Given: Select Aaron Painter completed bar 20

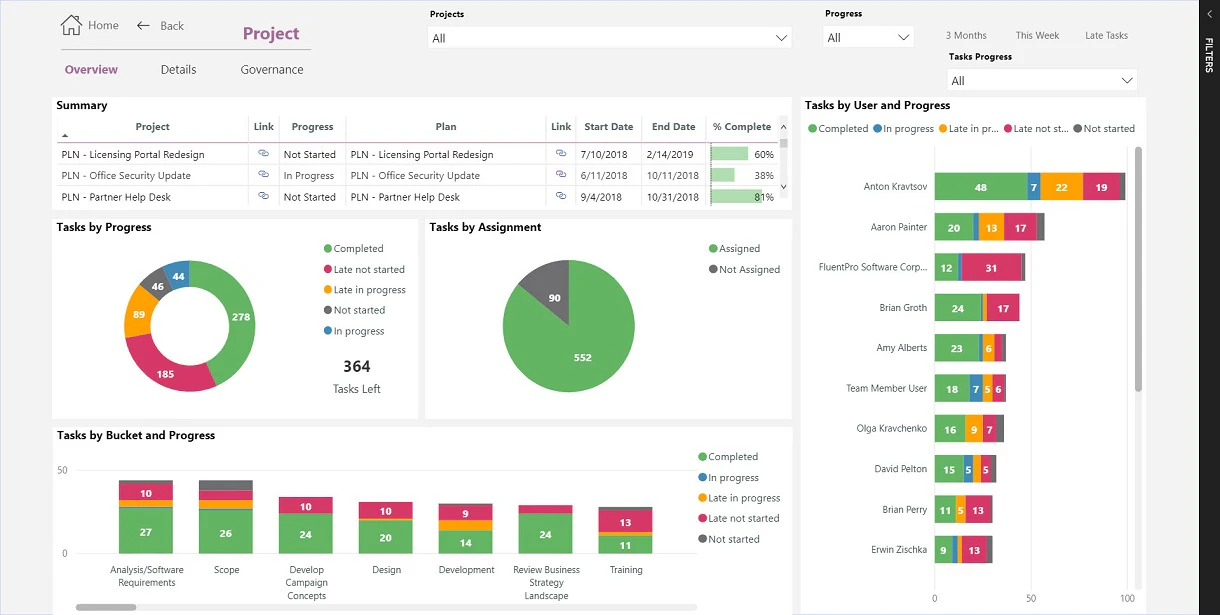Looking at the screenshot, I should [954, 227].
